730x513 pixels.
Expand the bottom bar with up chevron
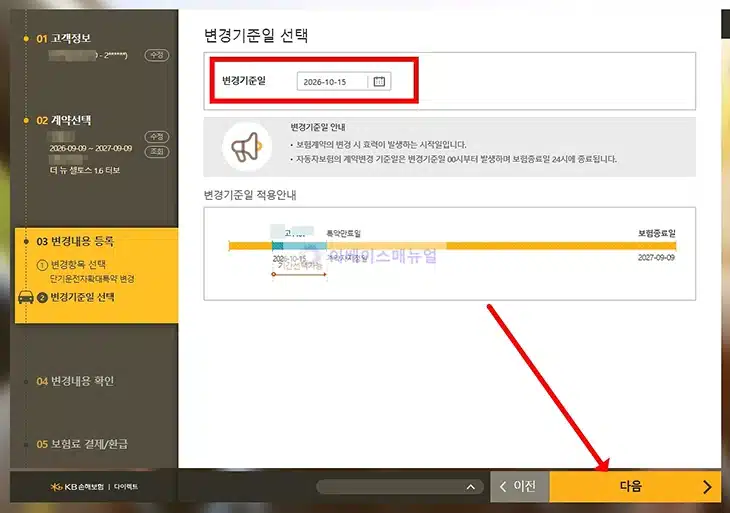tap(471, 487)
